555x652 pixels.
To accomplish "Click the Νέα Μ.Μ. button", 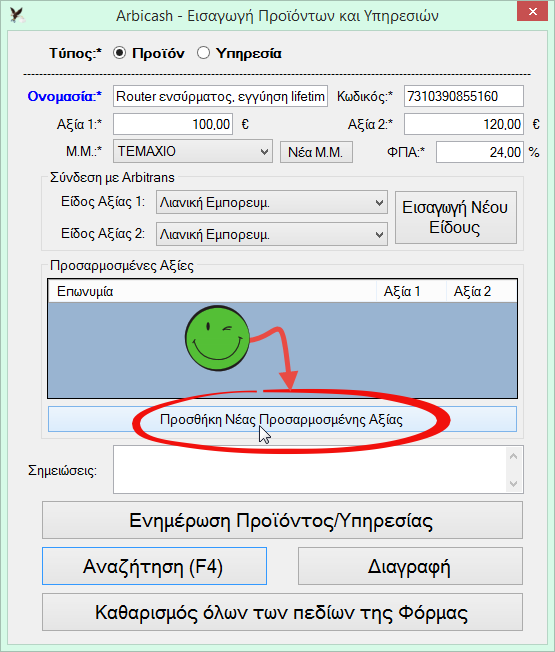I will pyautogui.click(x=316, y=152).
